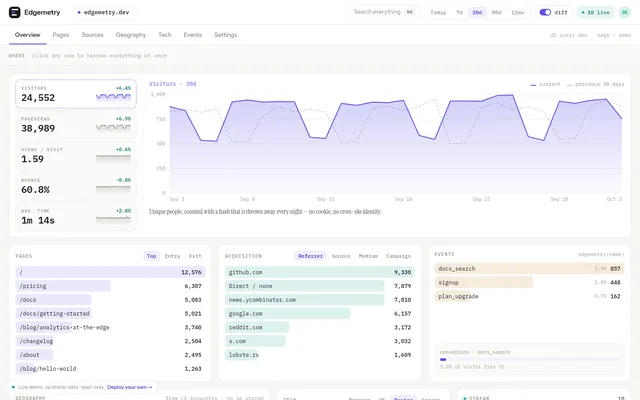Viewport: 640px width, 400px height.
Task: Click the 10 live indicator badge
Action: 596,13
